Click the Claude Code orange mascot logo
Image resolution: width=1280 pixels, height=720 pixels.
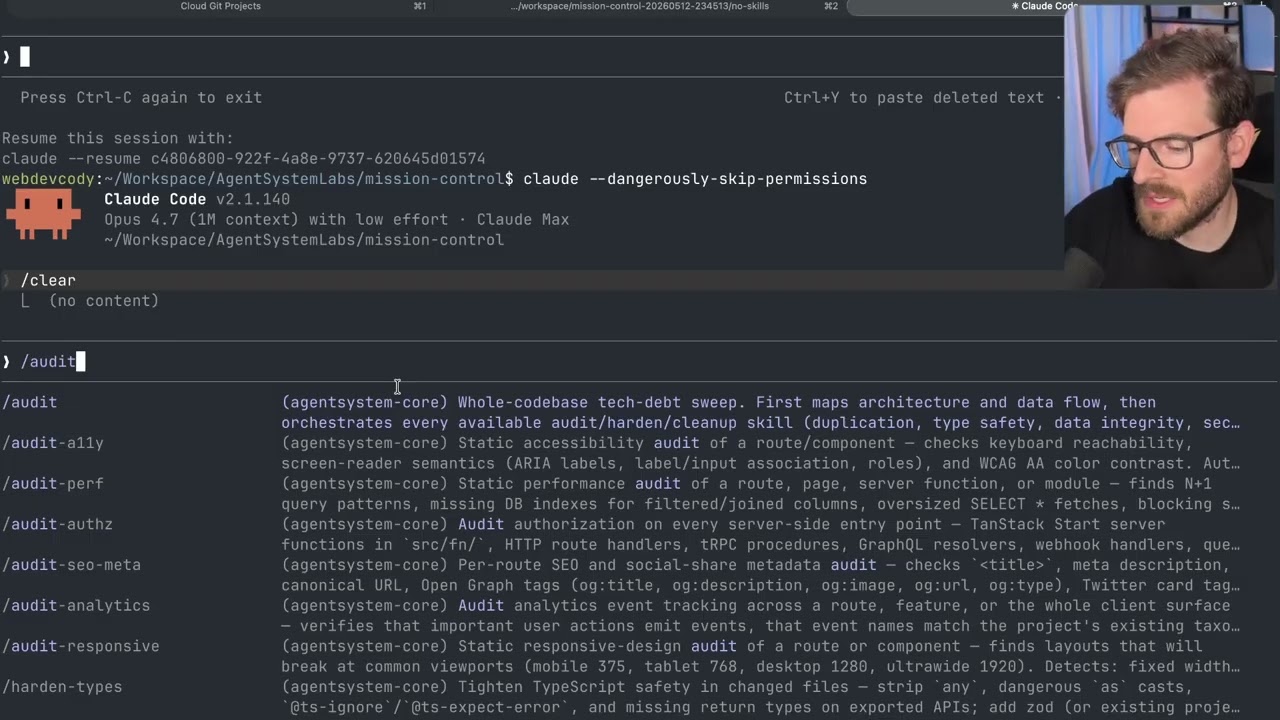[x=43, y=214]
